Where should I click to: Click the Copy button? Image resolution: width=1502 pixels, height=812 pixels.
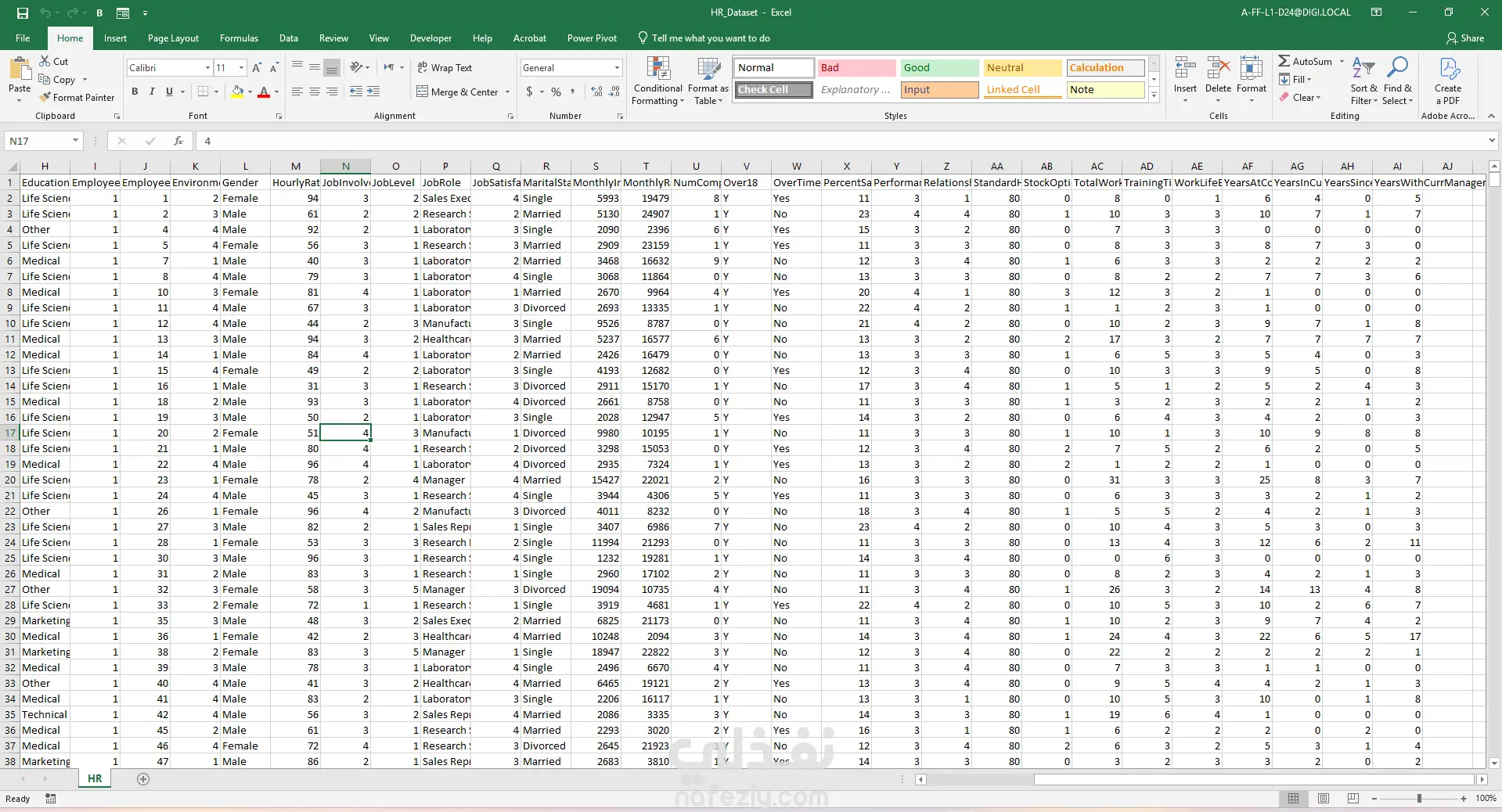pyautogui.click(x=57, y=79)
